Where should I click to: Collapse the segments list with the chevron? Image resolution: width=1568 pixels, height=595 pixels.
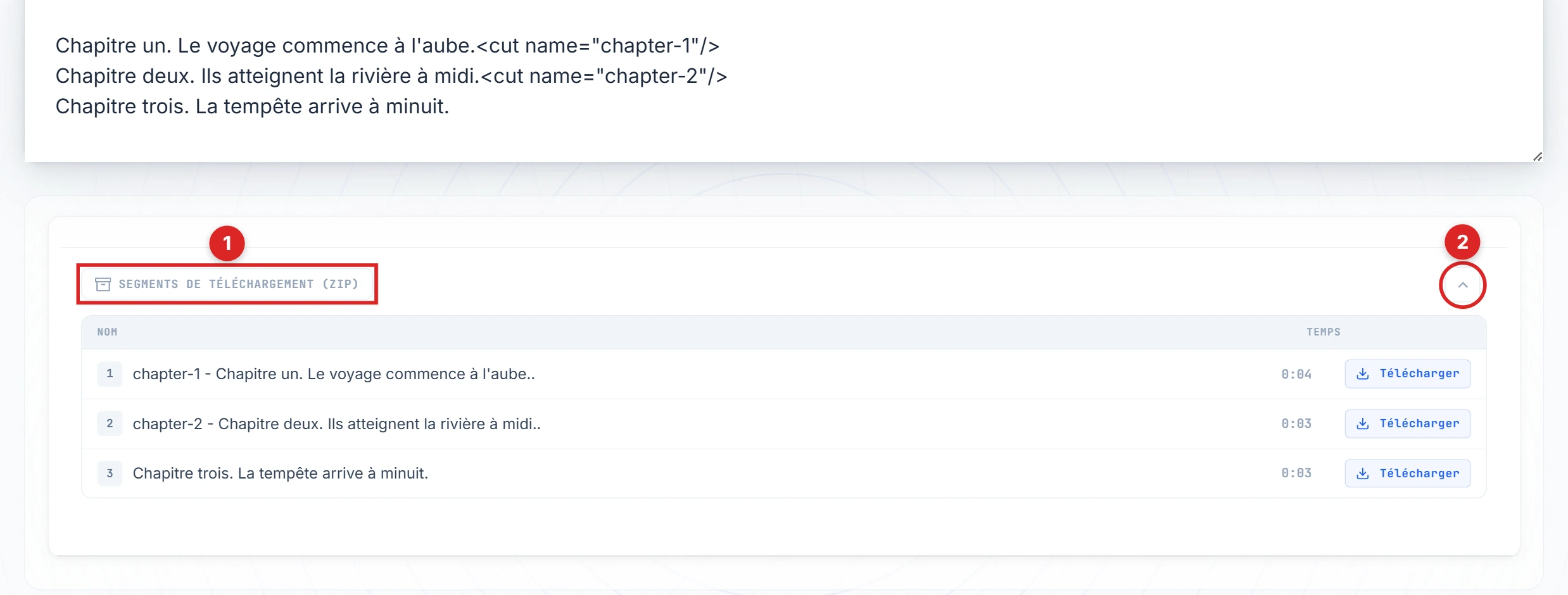click(x=1462, y=285)
